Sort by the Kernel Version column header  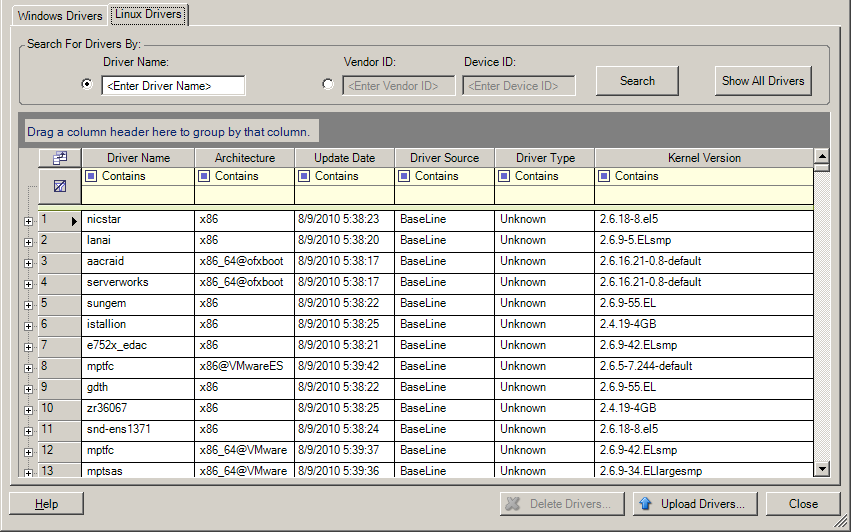pyautogui.click(x=704, y=158)
